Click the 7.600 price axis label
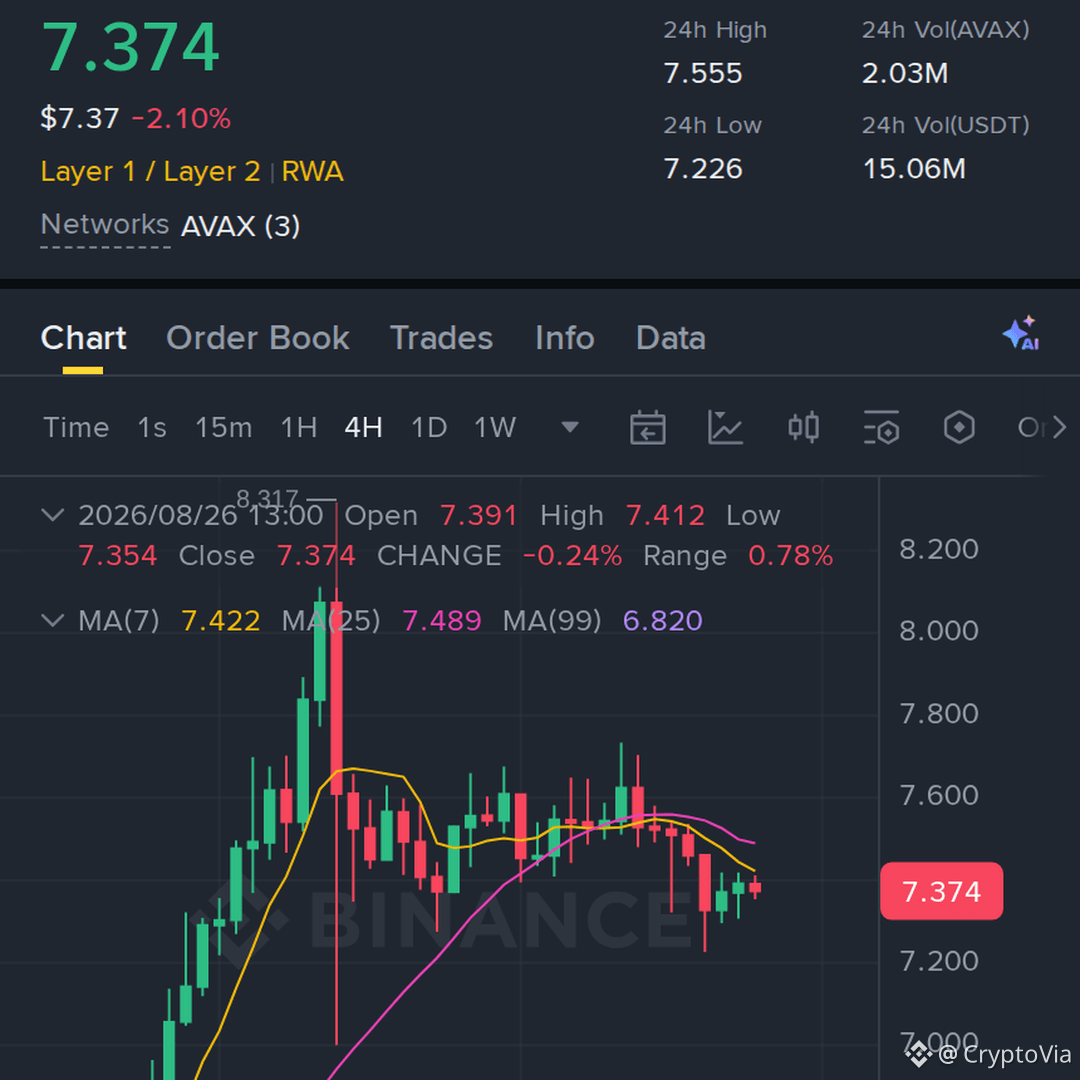 939,795
